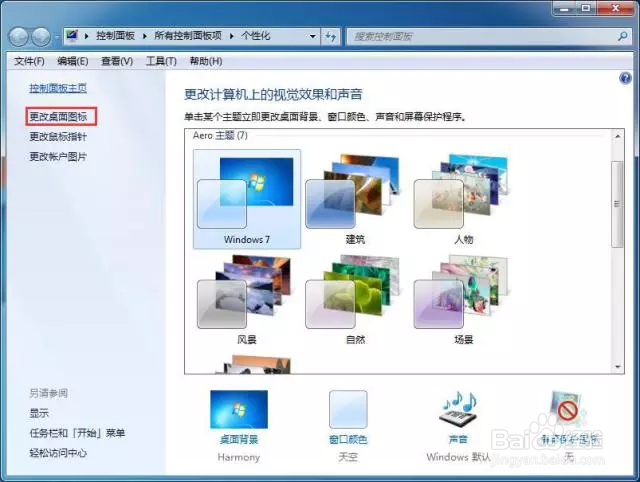Open the 声音 music notes icon
640x482 pixels.
tap(458, 410)
